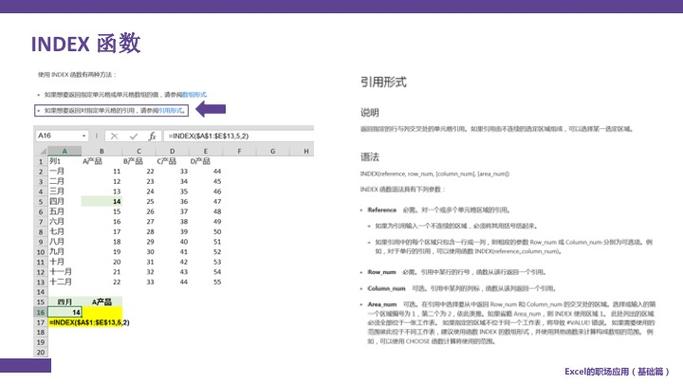Expand the Name Box dropdown arrow
The image size is (683, 384).
[x=84, y=136]
